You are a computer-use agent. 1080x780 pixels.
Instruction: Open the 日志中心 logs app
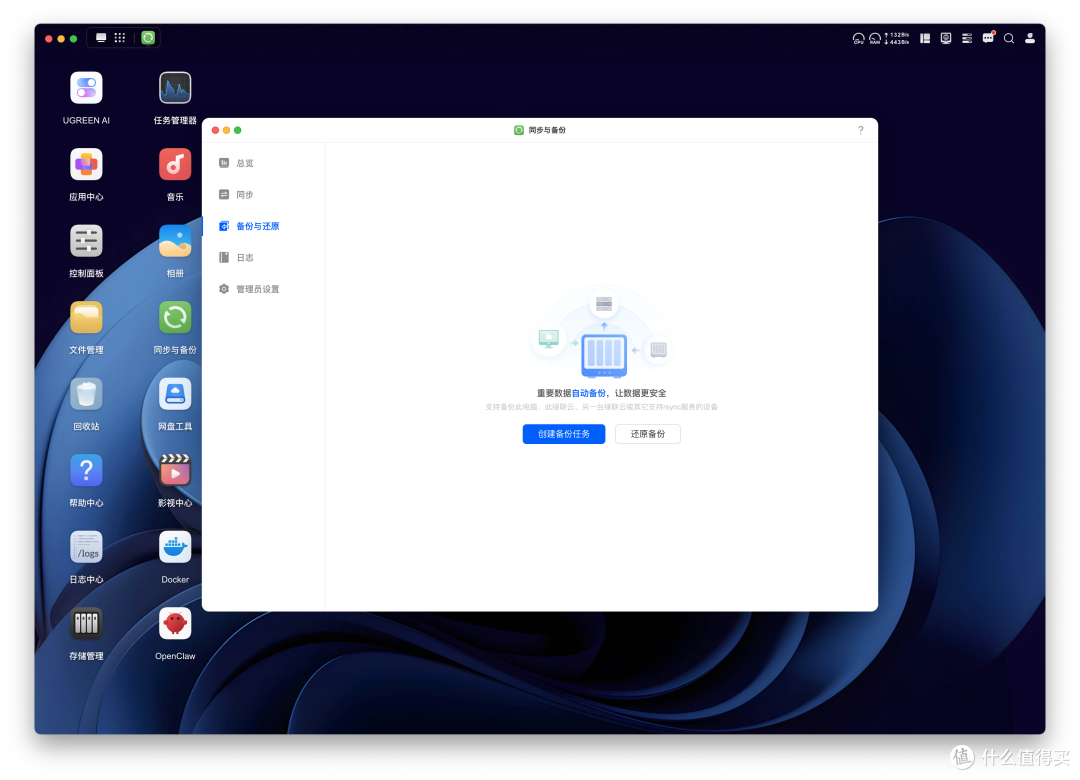pyautogui.click(x=86, y=547)
